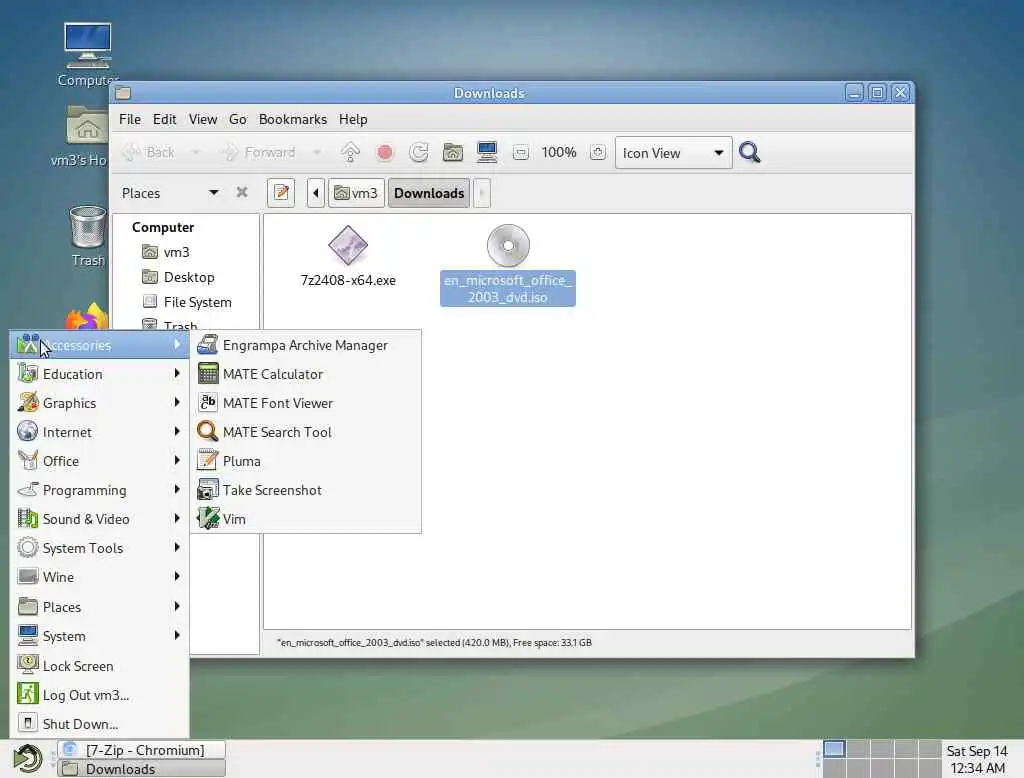
Task: Expand the Wine submenu
Action: pos(99,577)
